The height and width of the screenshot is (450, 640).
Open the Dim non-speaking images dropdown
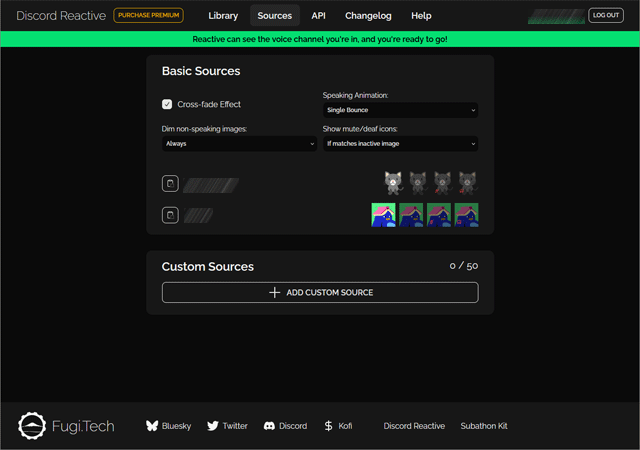[239, 143]
